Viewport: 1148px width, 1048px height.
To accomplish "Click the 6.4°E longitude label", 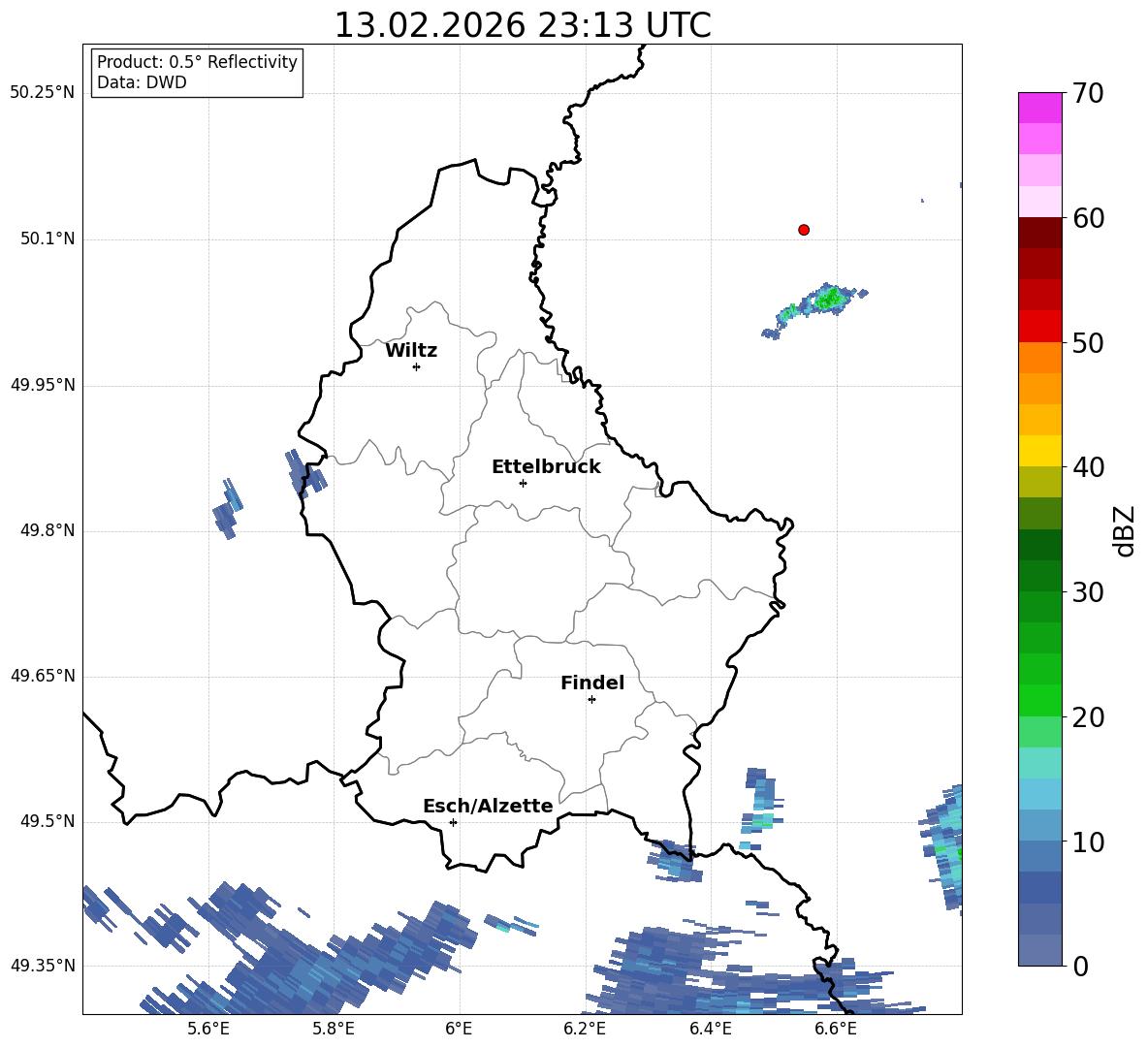I will click(x=710, y=1029).
